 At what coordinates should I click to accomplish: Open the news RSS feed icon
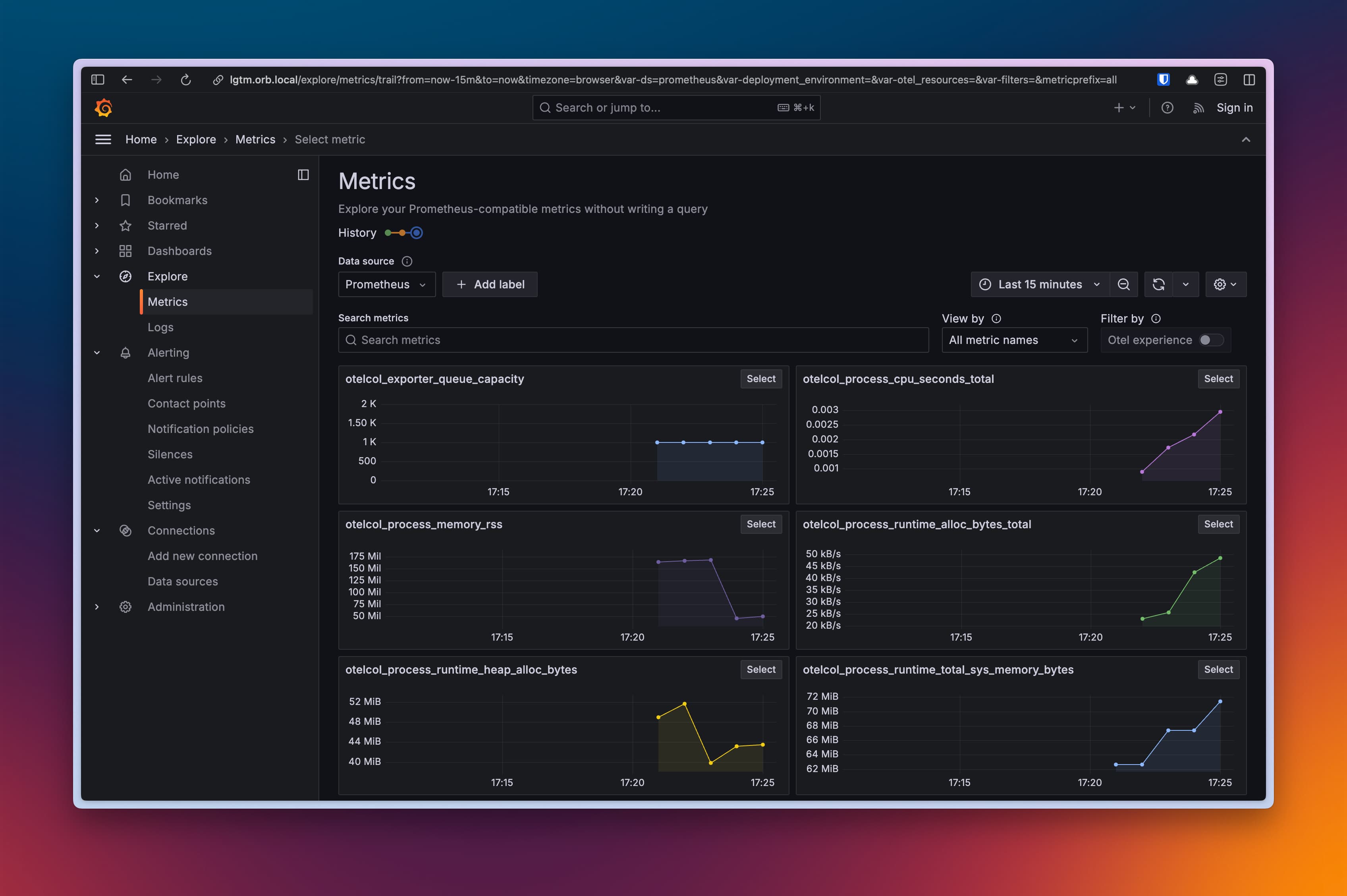[1198, 107]
